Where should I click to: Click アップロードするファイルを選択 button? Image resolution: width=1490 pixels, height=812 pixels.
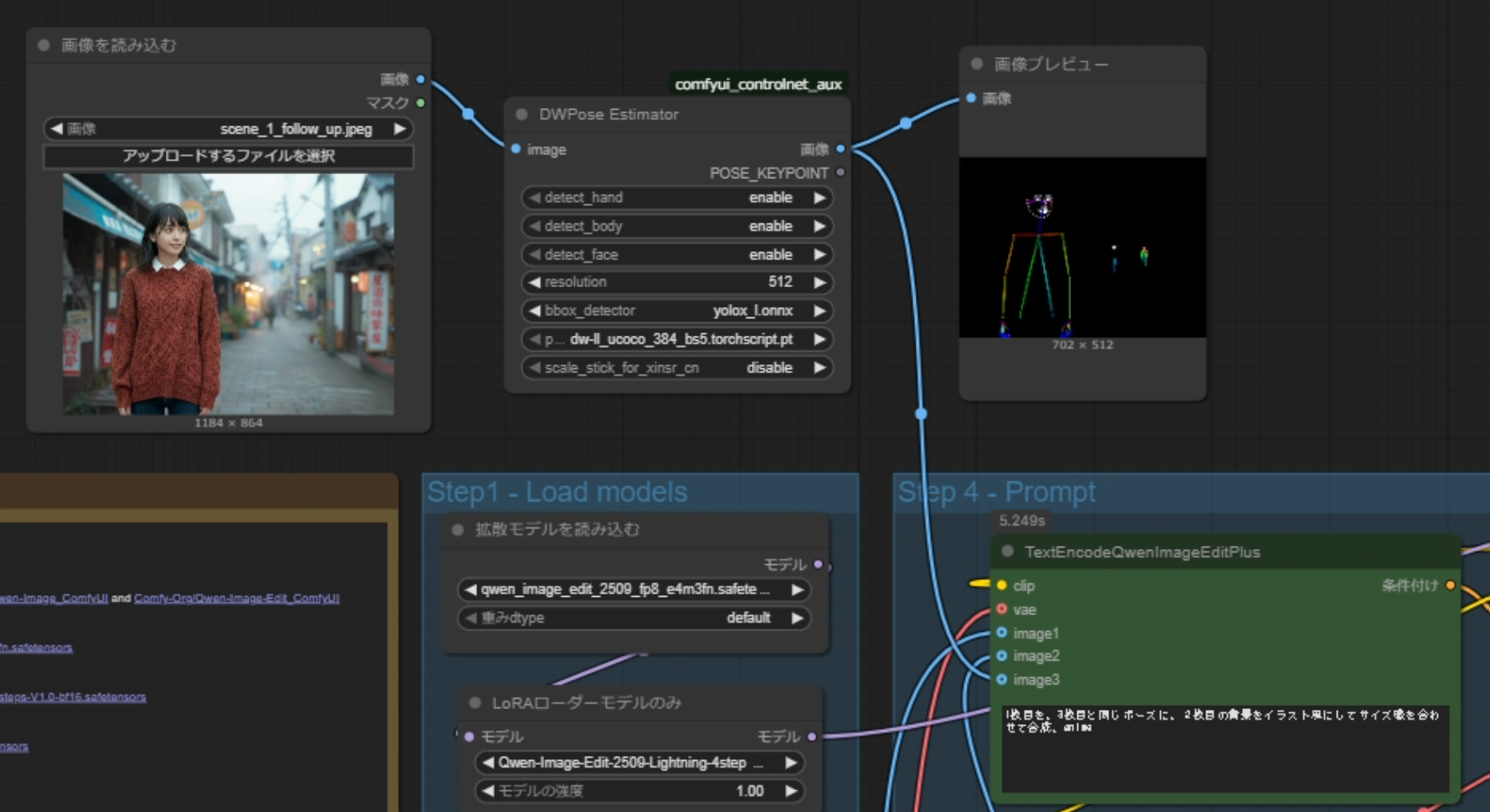[229, 156]
